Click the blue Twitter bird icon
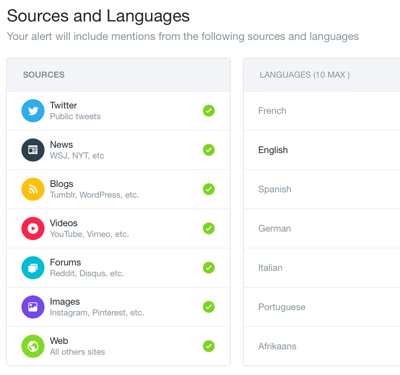 [33, 111]
